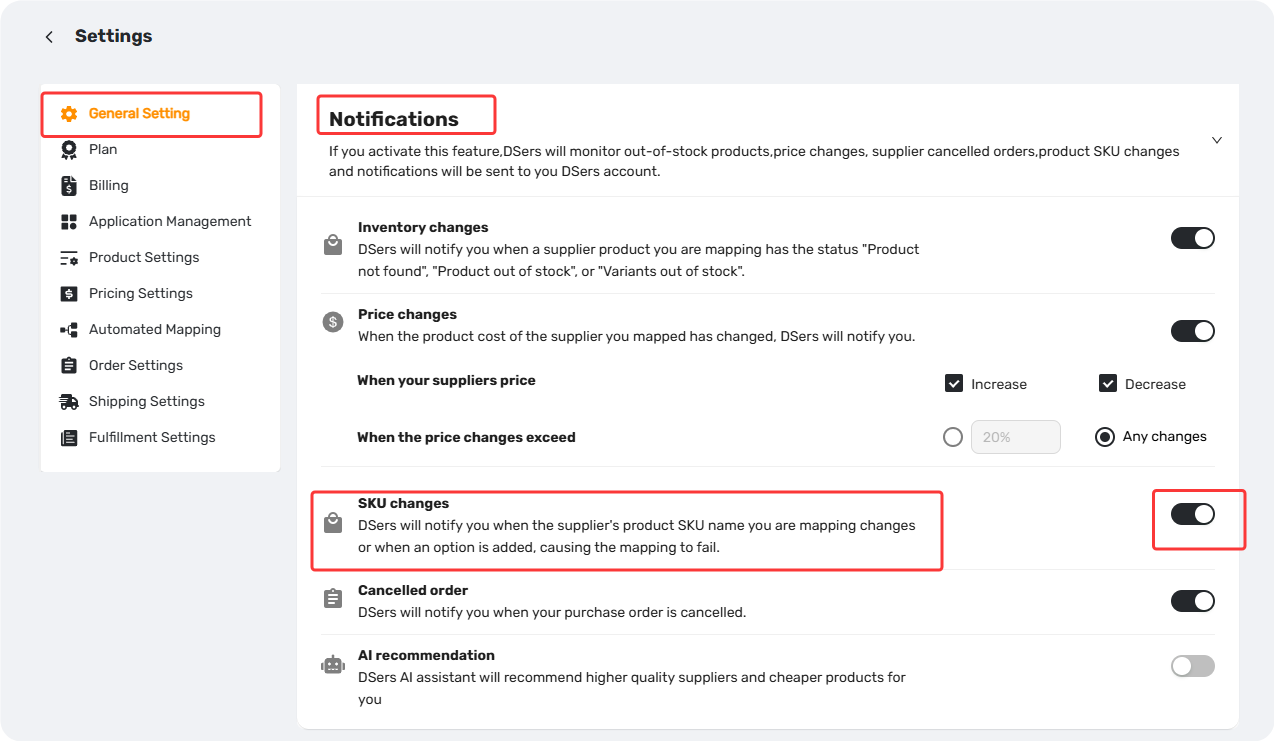Uncheck the Increase price checkbox
This screenshot has width=1274, height=741.
click(953, 383)
